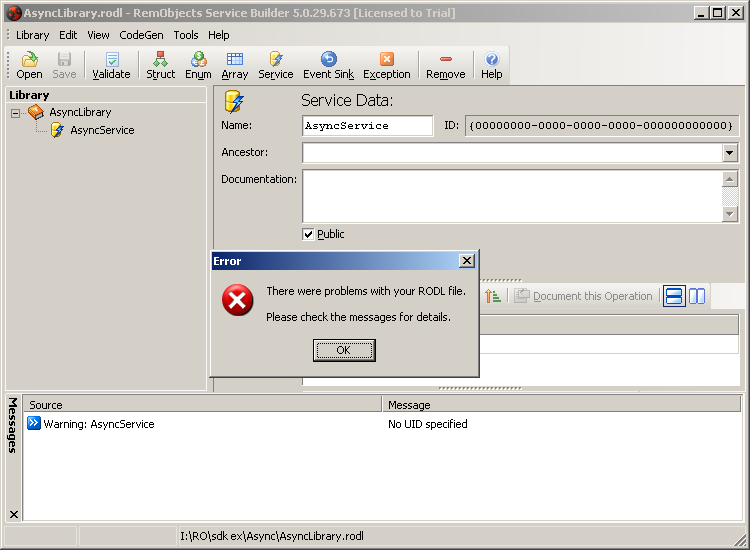Click the blue warning arrow icon
This screenshot has width=750, height=550.
(33, 423)
